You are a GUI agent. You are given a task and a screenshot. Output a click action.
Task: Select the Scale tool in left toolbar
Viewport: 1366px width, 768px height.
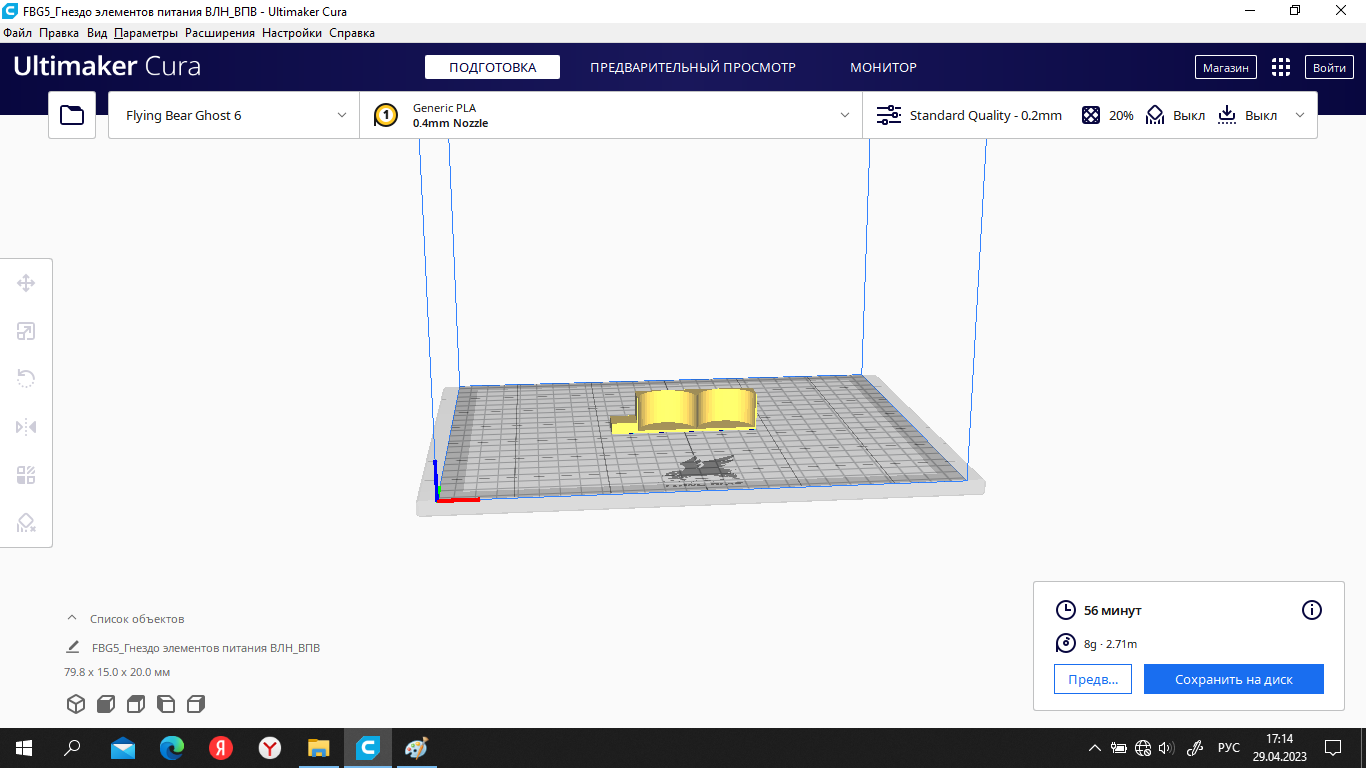click(x=26, y=331)
